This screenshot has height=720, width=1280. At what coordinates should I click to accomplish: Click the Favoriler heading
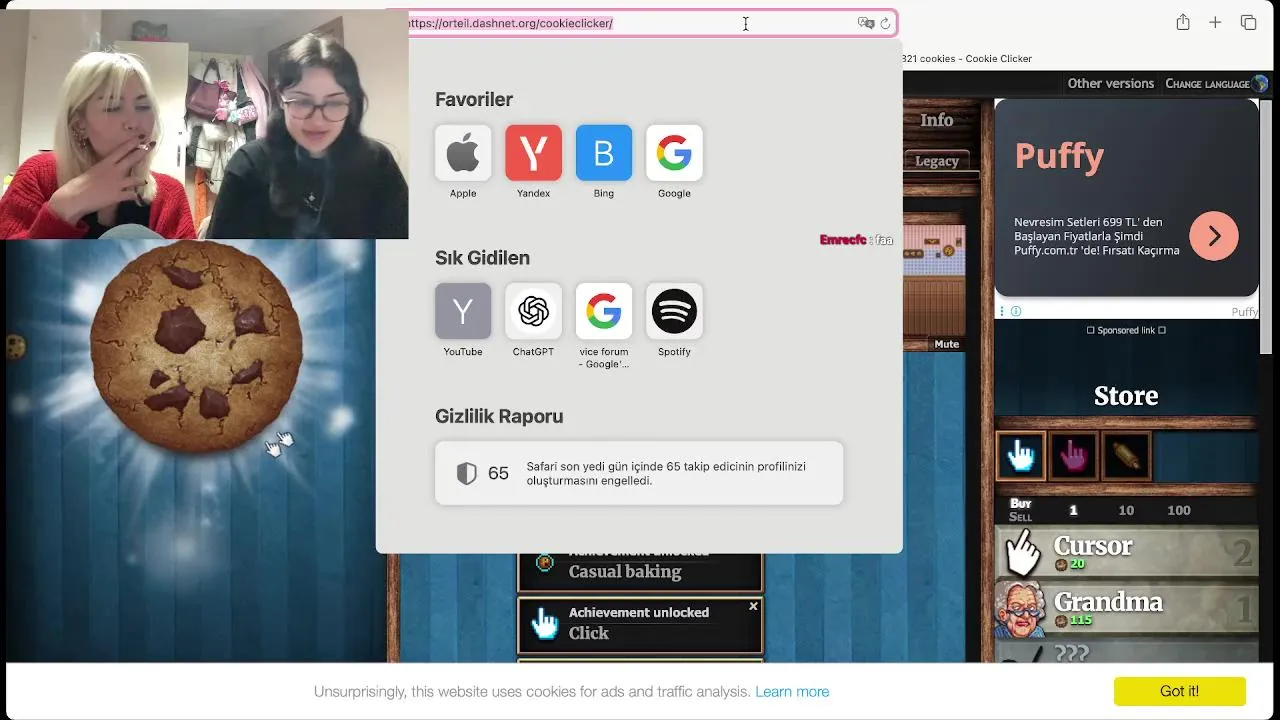[474, 99]
